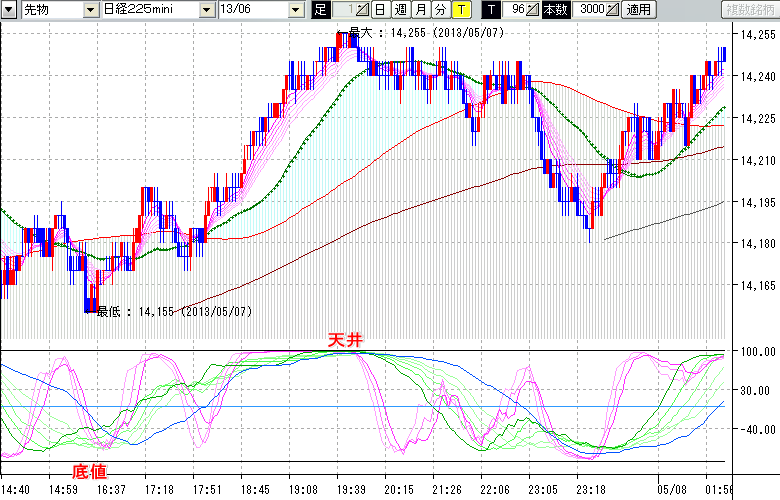The image size is (780, 500).
Task: Expand the 13/06 contract month dropdown
Action: click(x=295, y=10)
